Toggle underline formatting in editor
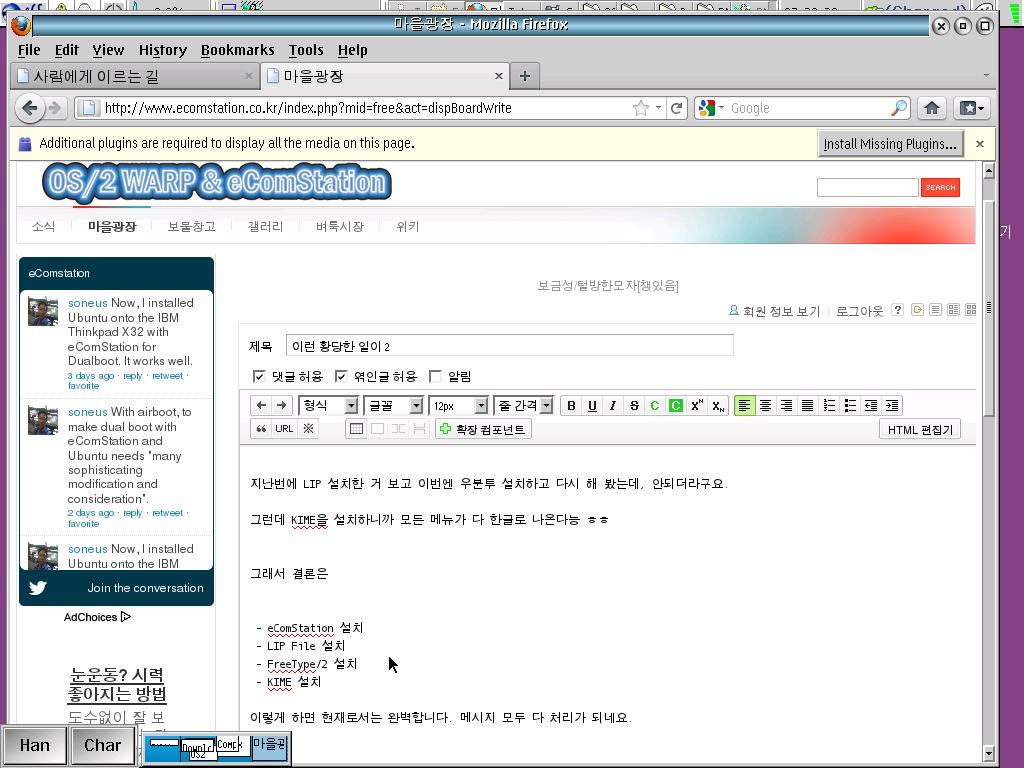1024x768 pixels. tap(592, 406)
